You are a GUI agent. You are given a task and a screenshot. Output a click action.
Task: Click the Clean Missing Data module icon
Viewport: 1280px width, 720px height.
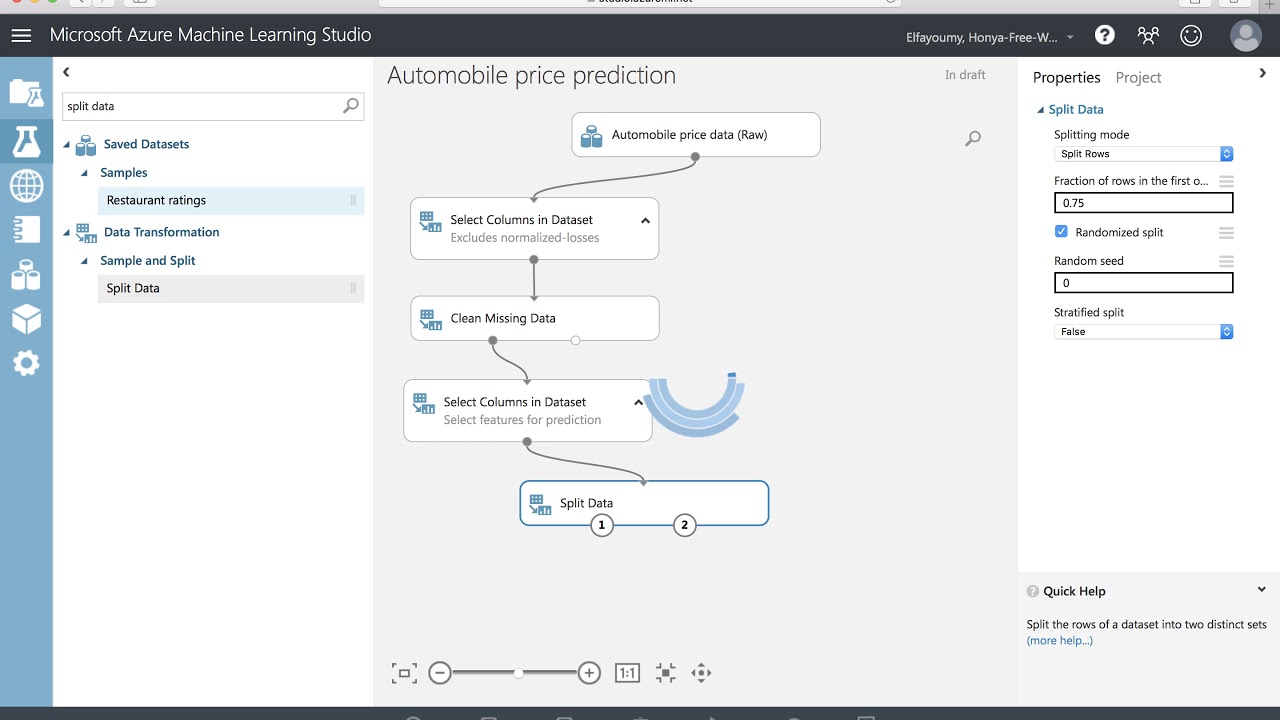pos(430,320)
